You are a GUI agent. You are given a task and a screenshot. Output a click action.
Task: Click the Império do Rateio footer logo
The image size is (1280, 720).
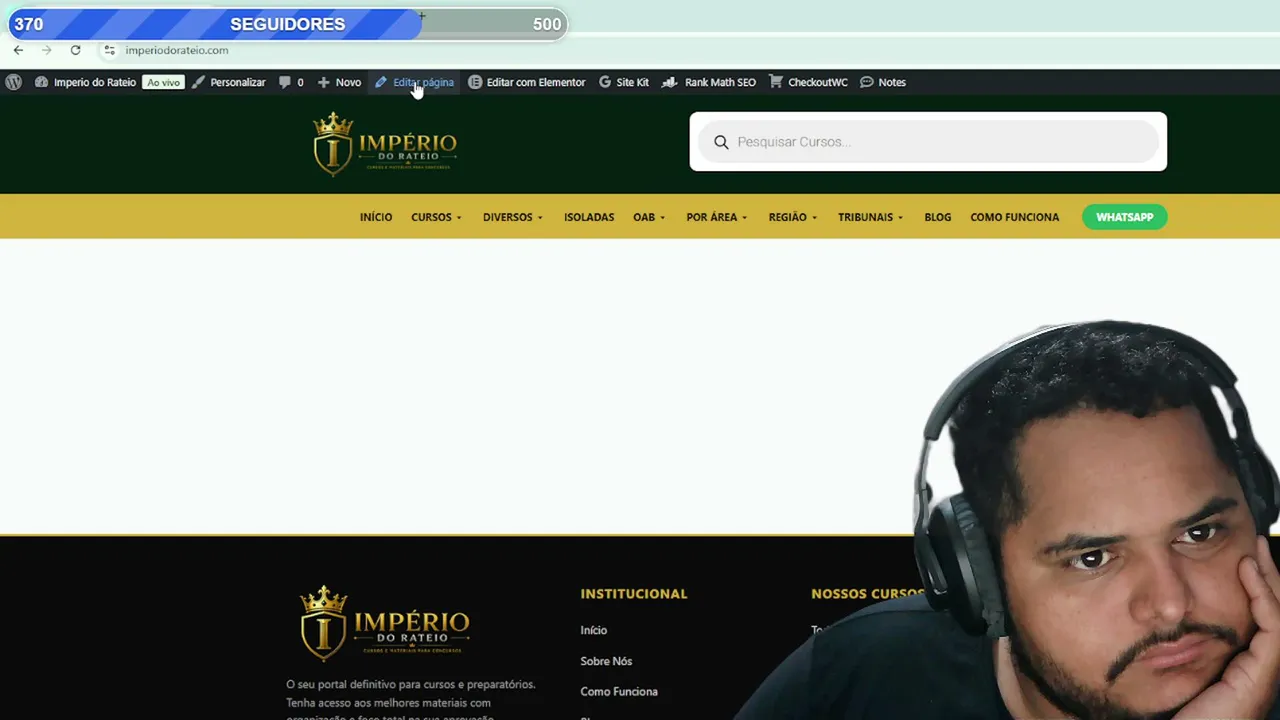385,623
